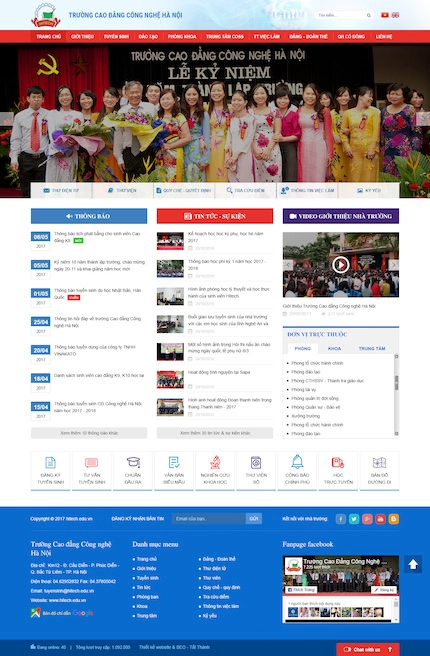The width and height of the screenshot is (430, 656).
Task: Open the Tuyển sinh menu item
Action: (x=116, y=36)
